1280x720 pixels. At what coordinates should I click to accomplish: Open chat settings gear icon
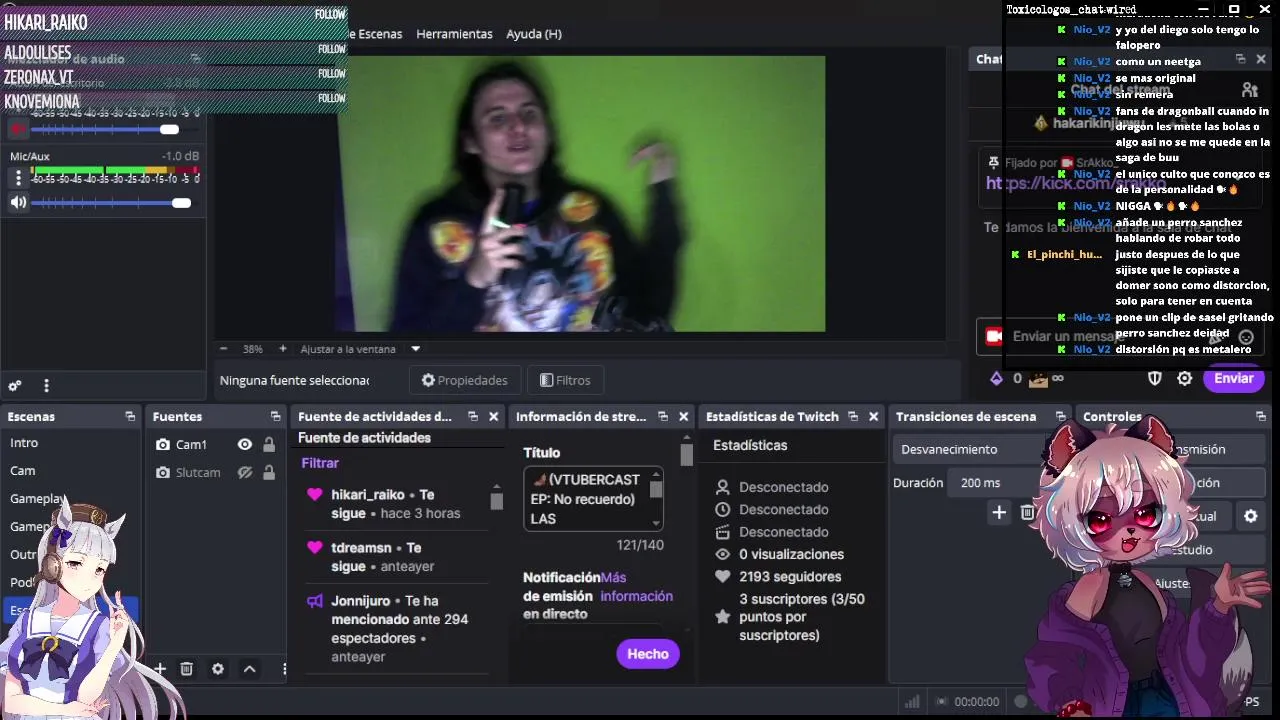tap(1185, 378)
